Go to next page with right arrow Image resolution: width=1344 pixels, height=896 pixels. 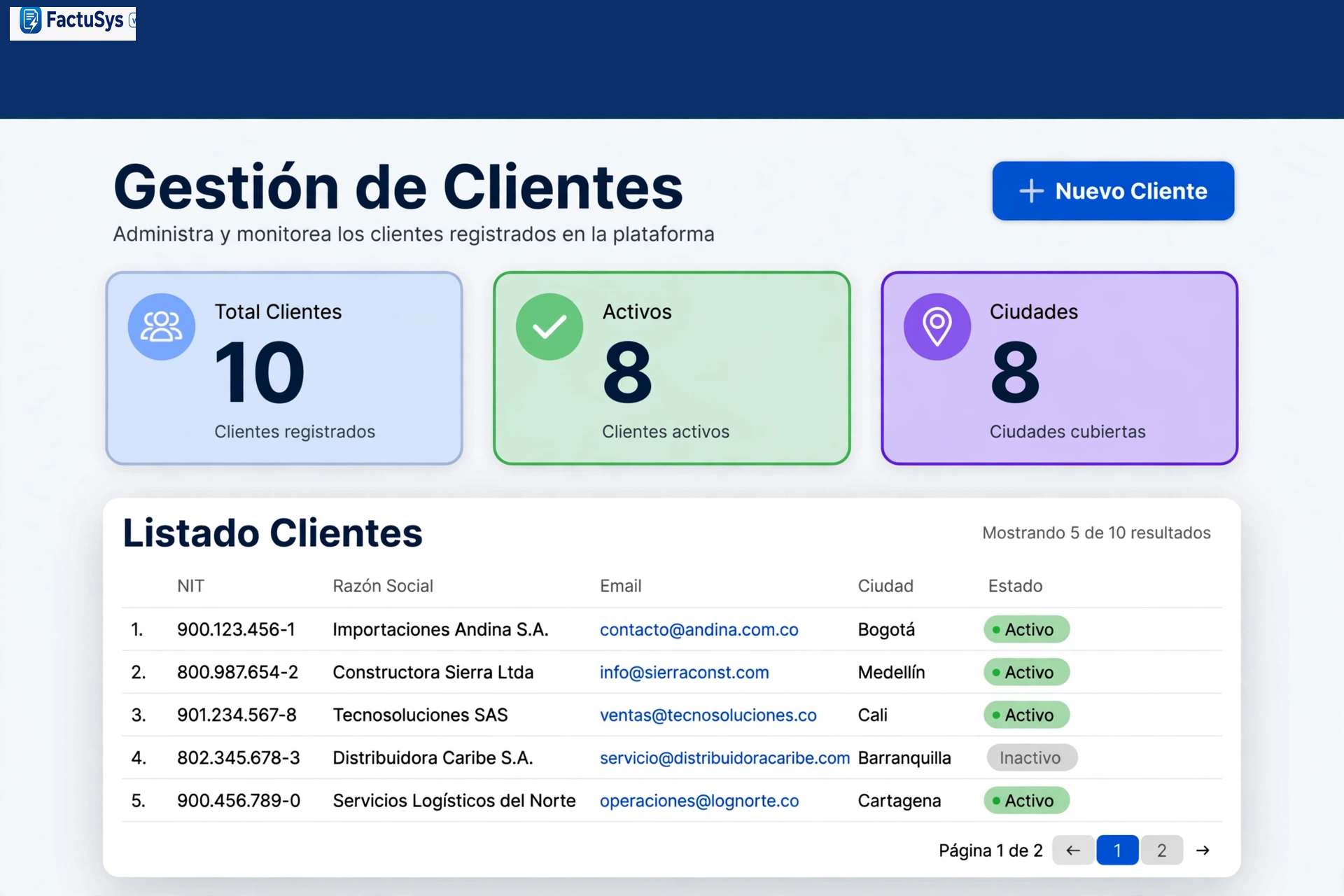1203,850
